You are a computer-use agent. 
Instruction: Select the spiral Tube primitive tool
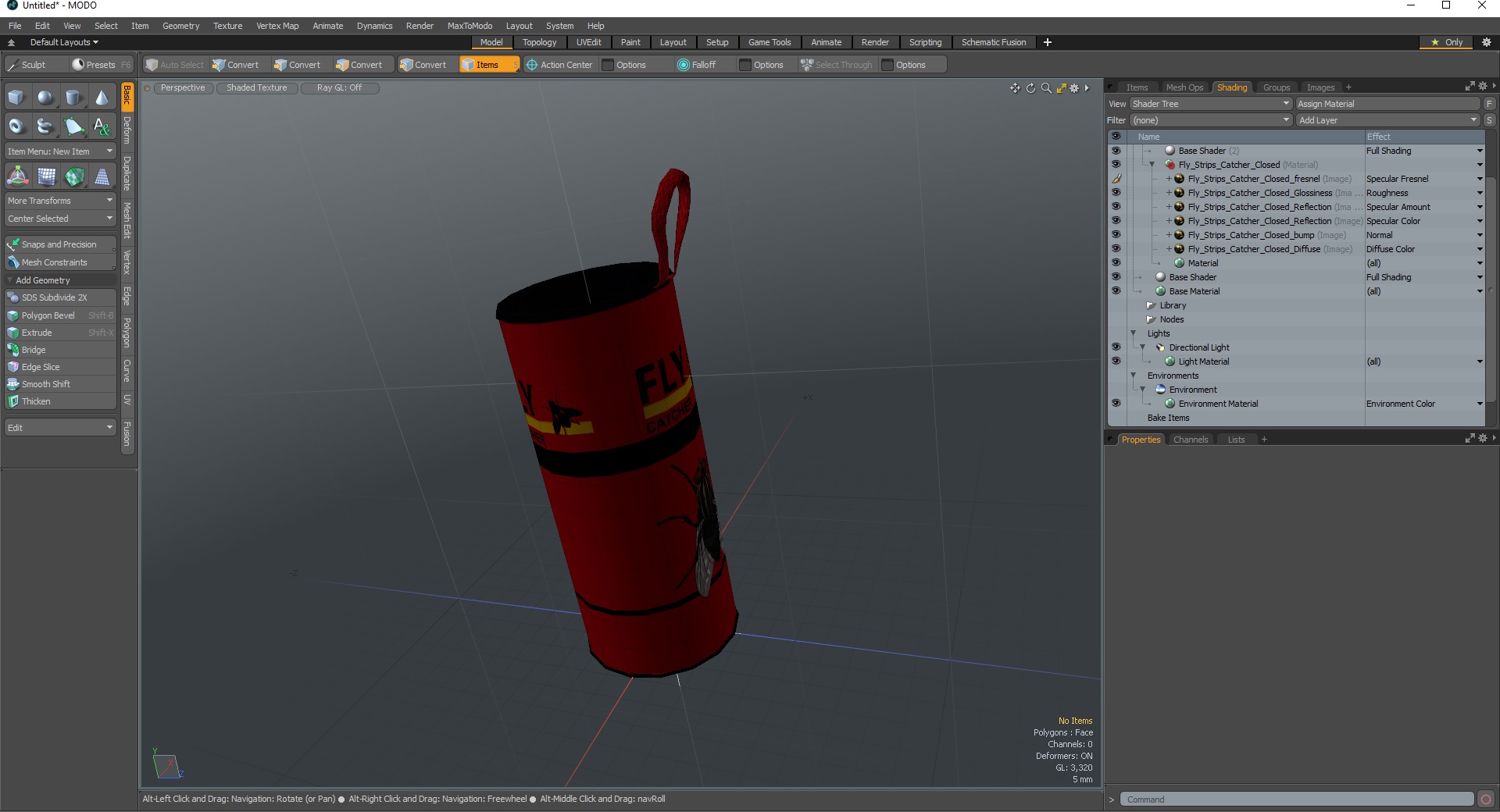pyautogui.click(x=46, y=126)
